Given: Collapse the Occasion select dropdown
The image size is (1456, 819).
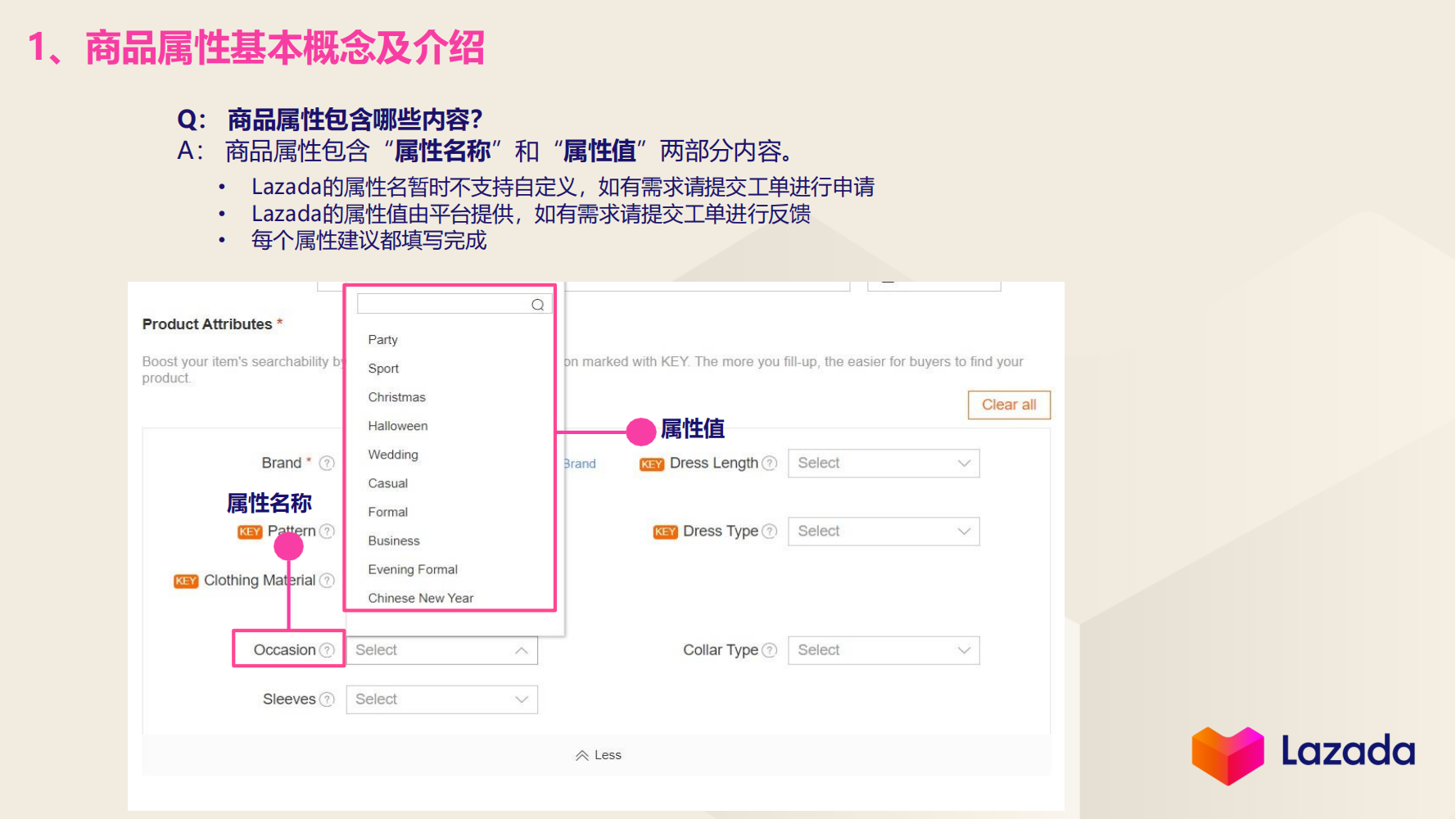Looking at the screenshot, I should tap(441, 649).
